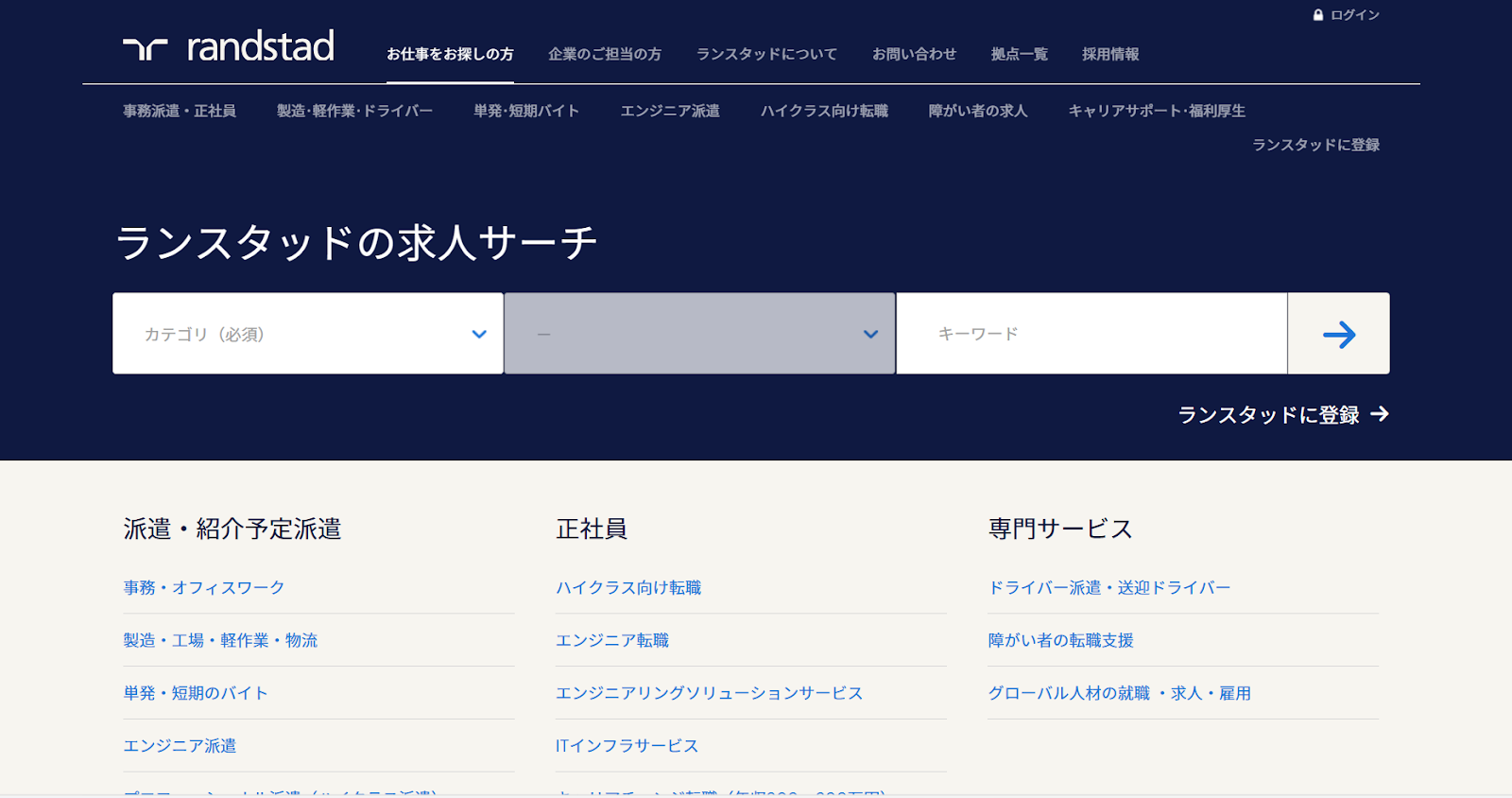
Task: Open the 障がい者の転職支援 link
Action: [x=1061, y=640]
